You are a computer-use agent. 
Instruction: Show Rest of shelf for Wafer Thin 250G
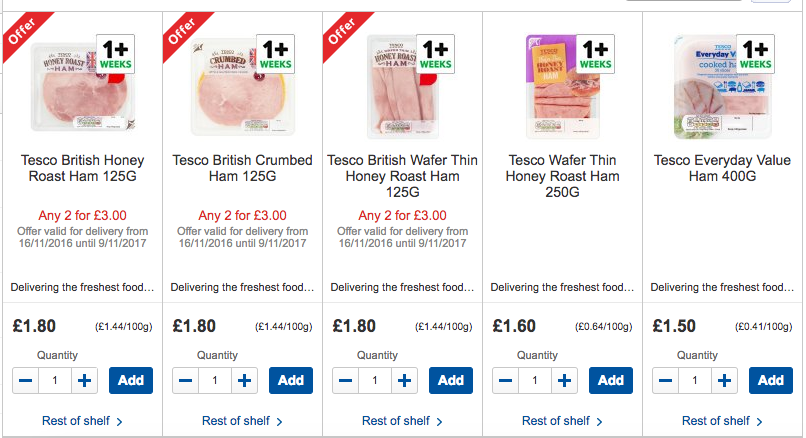tap(562, 421)
